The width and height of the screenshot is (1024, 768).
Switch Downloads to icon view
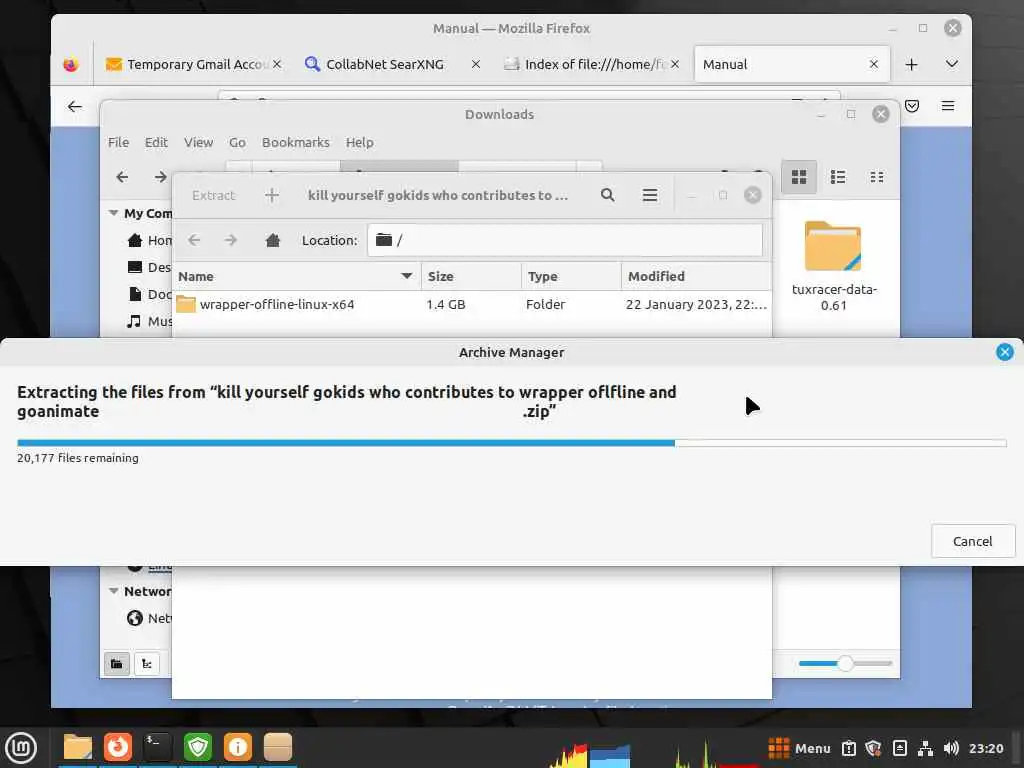tap(799, 177)
